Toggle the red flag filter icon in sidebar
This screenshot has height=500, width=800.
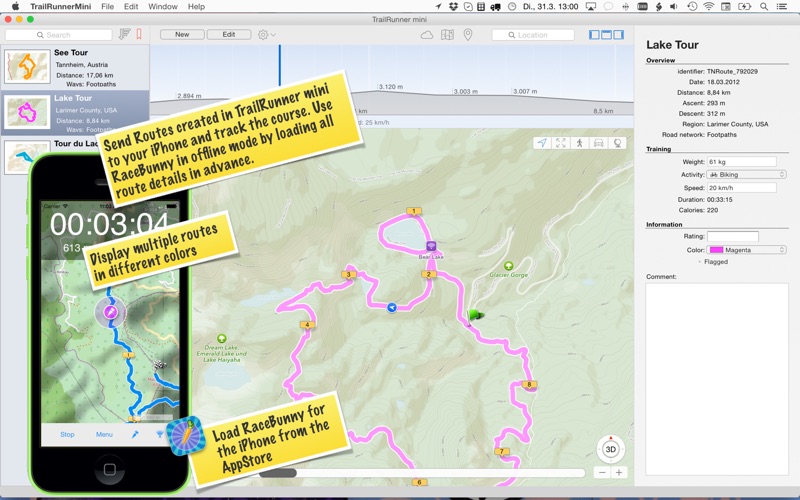coord(139,34)
